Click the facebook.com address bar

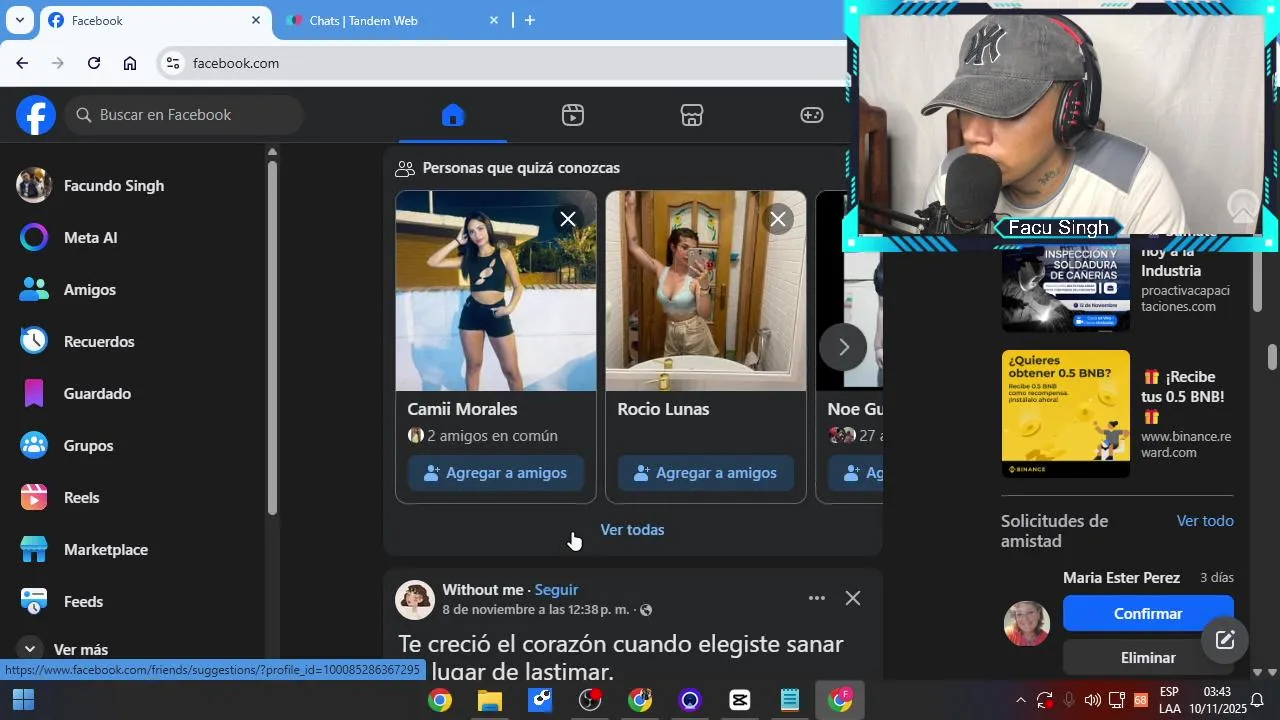coord(502,63)
